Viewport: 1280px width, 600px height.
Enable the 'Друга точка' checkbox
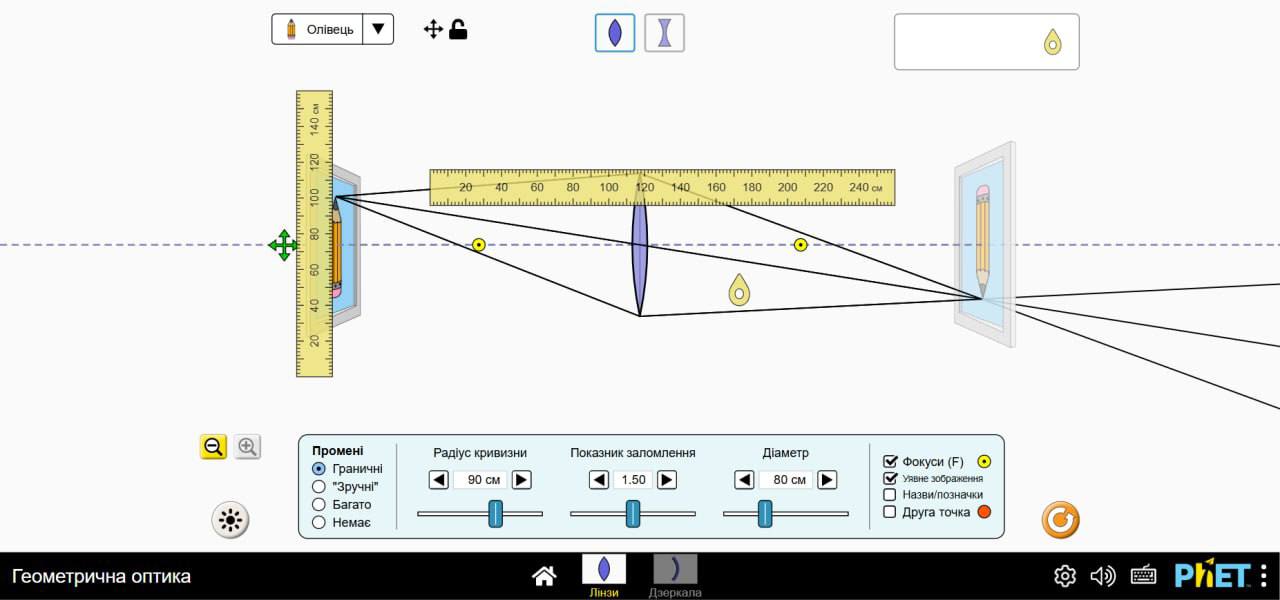[890, 512]
